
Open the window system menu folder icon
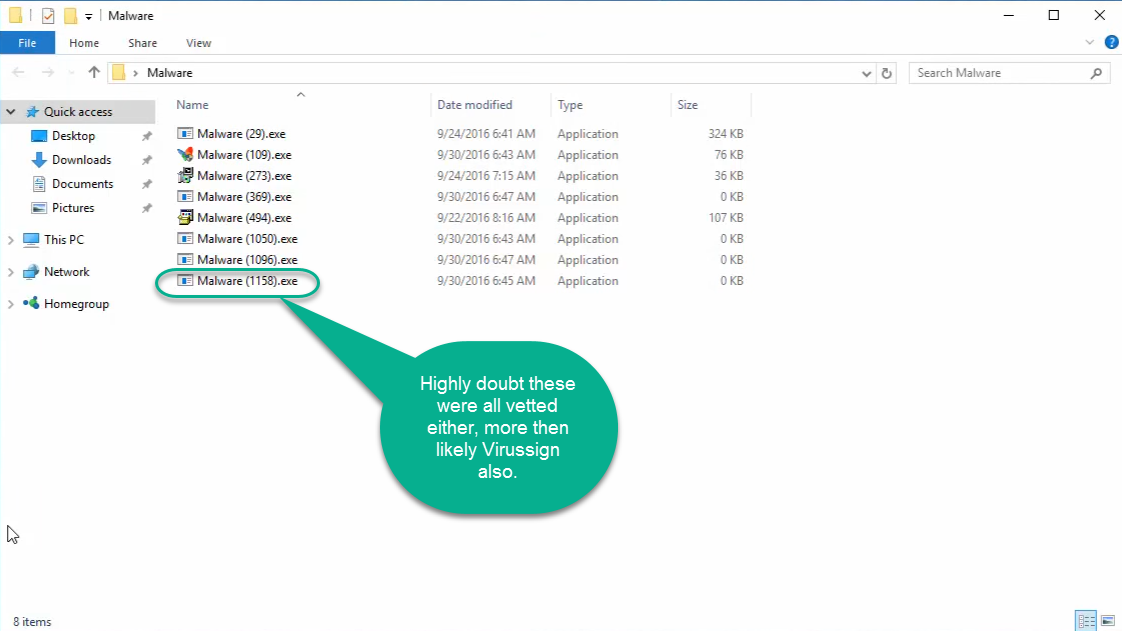15,15
